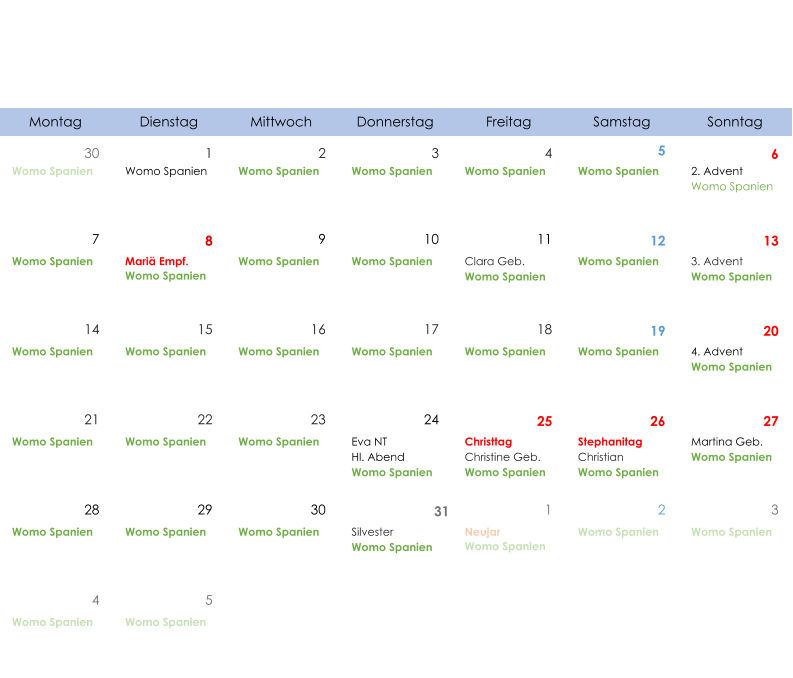Select the Donnerstag column header
Screen dimensions: 793x678
[x=395, y=122]
